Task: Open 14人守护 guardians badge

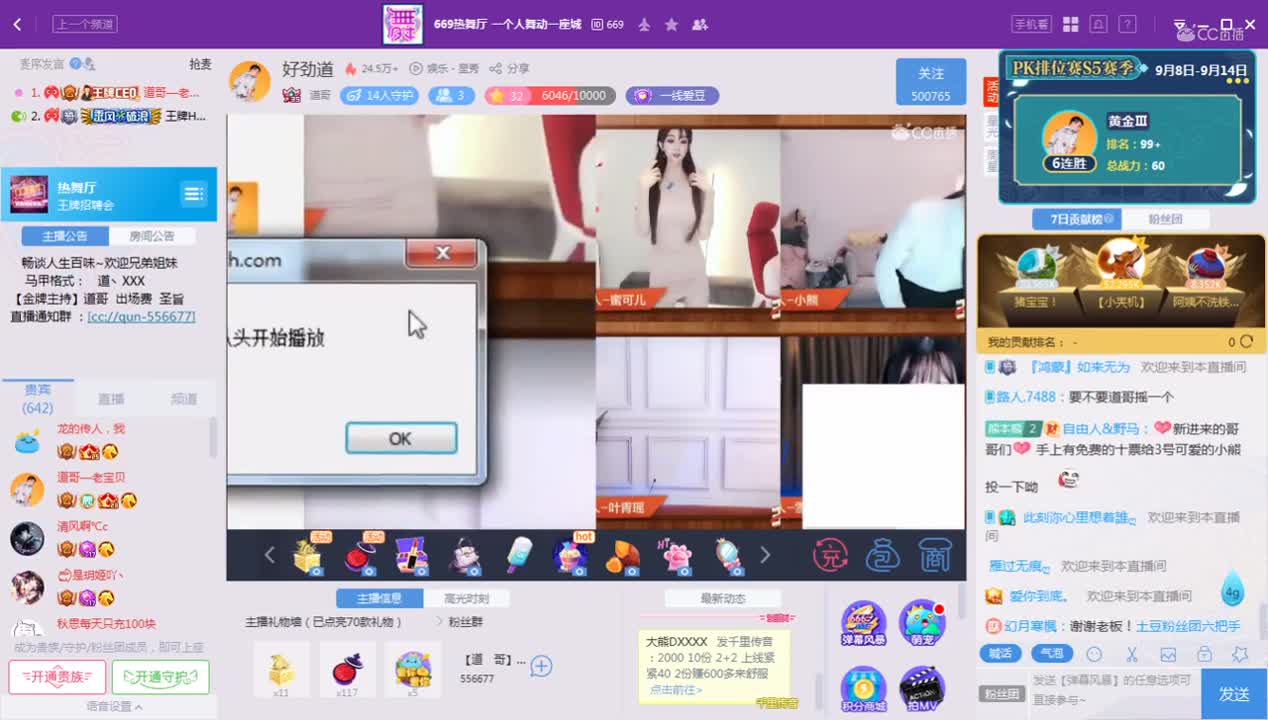Action: (x=379, y=96)
